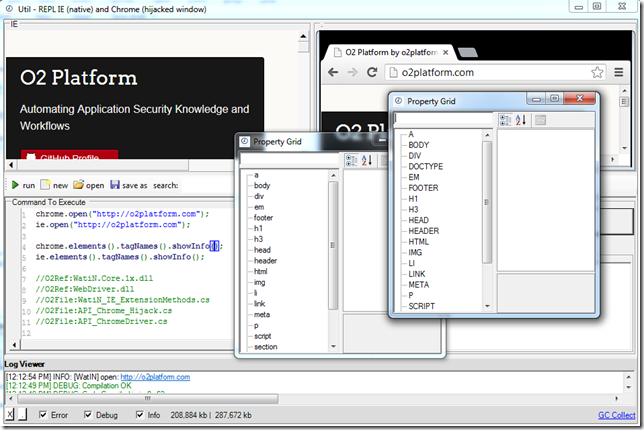644x430 pixels.
Task: Reload the page in Chrome
Action: [x=372, y=72]
